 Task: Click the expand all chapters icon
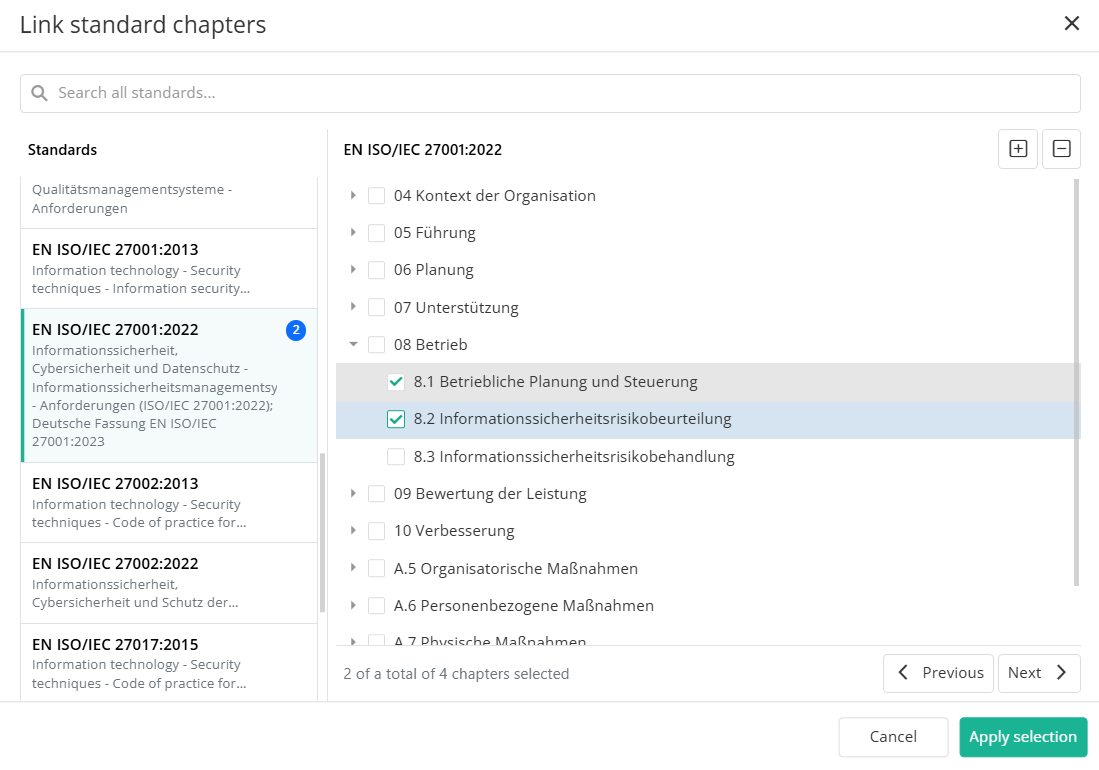point(1018,149)
